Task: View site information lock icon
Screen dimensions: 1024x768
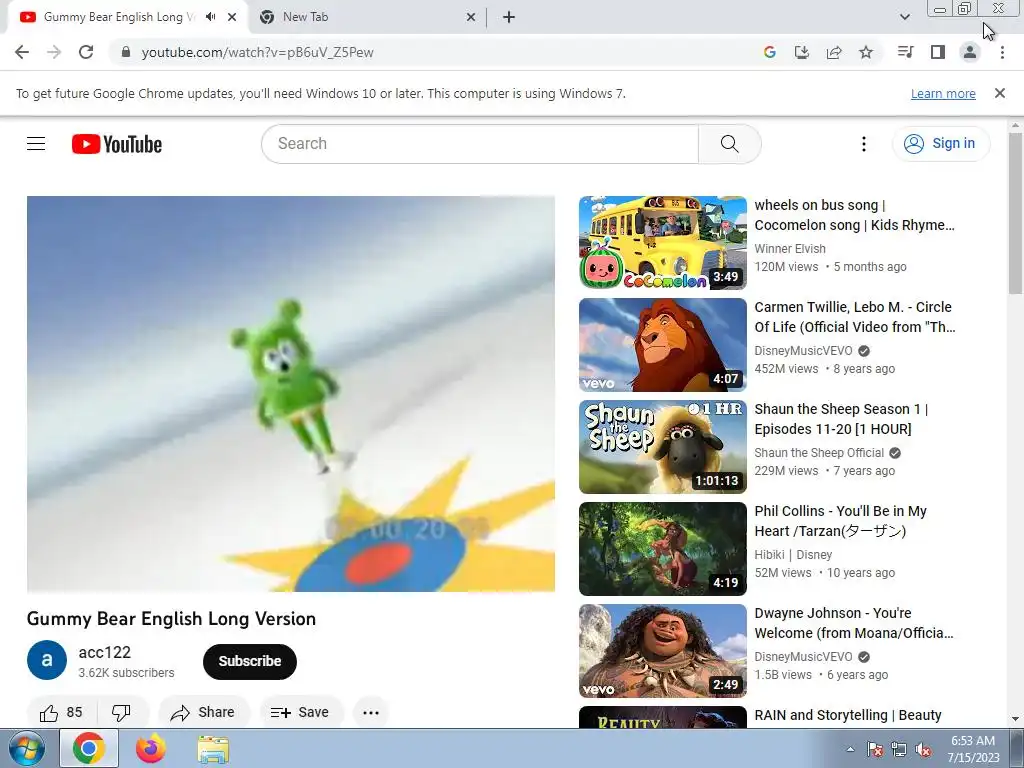Action: tap(126, 52)
